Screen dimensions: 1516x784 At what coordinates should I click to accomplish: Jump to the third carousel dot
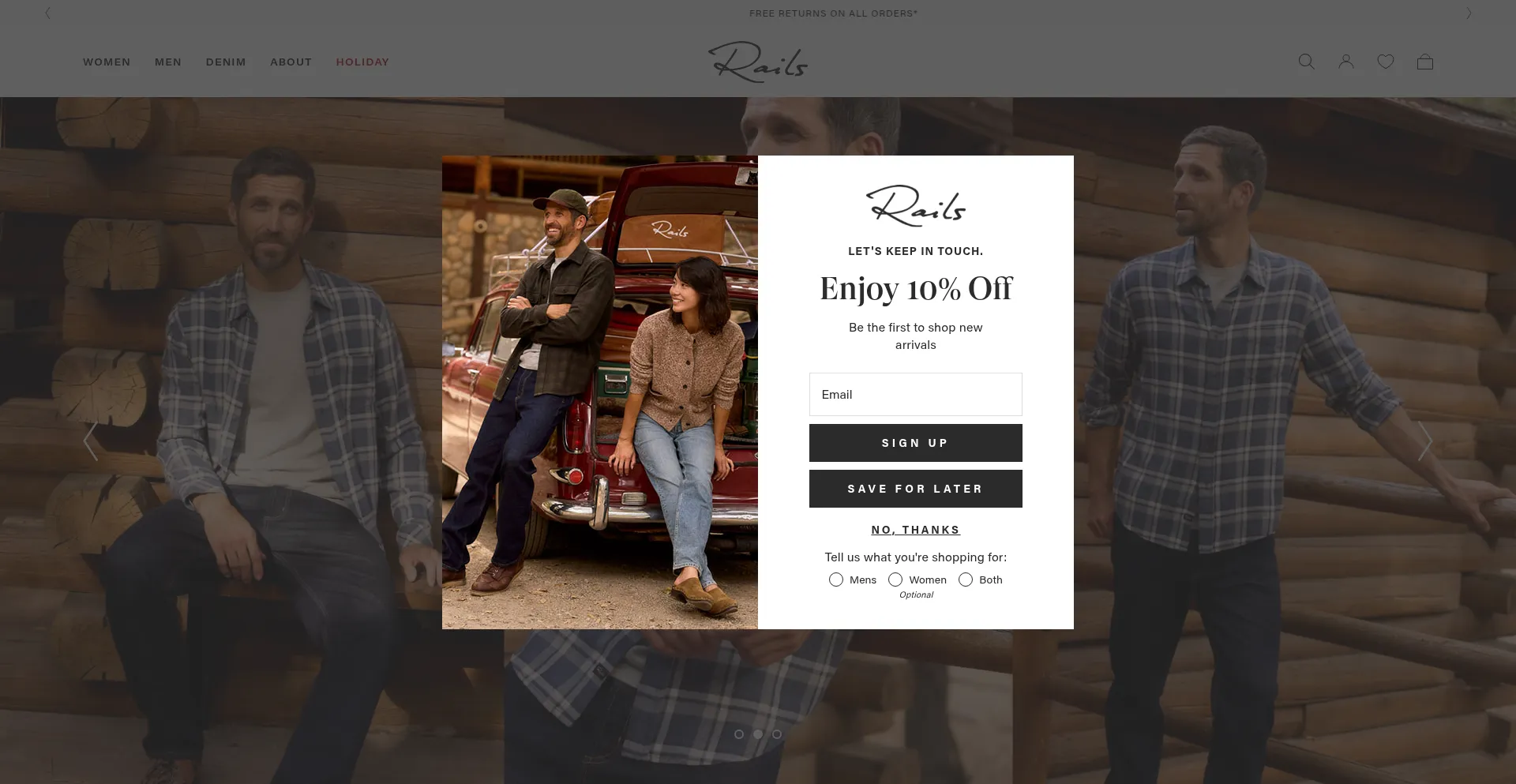coord(777,734)
